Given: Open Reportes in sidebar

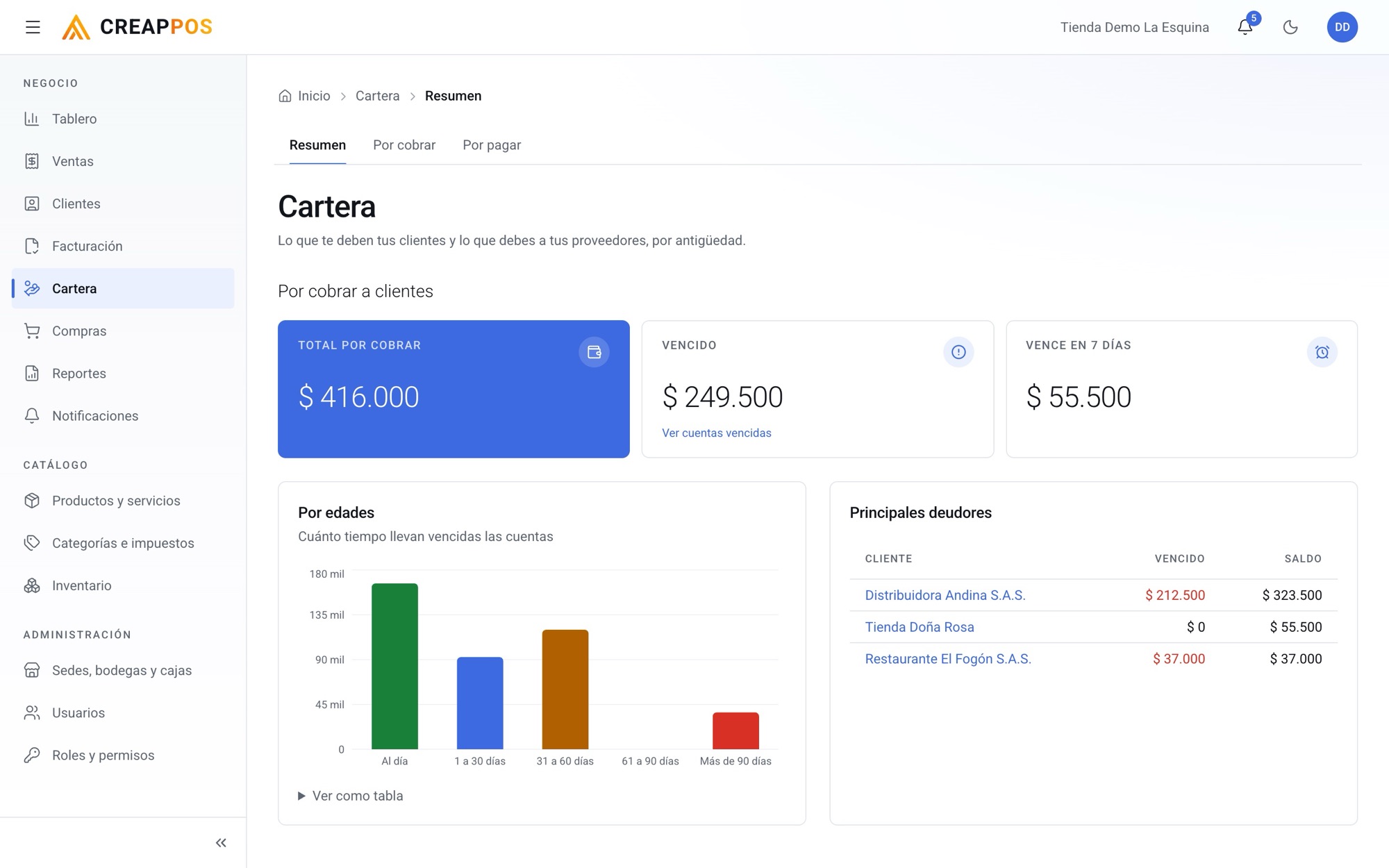Looking at the screenshot, I should click(123, 373).
